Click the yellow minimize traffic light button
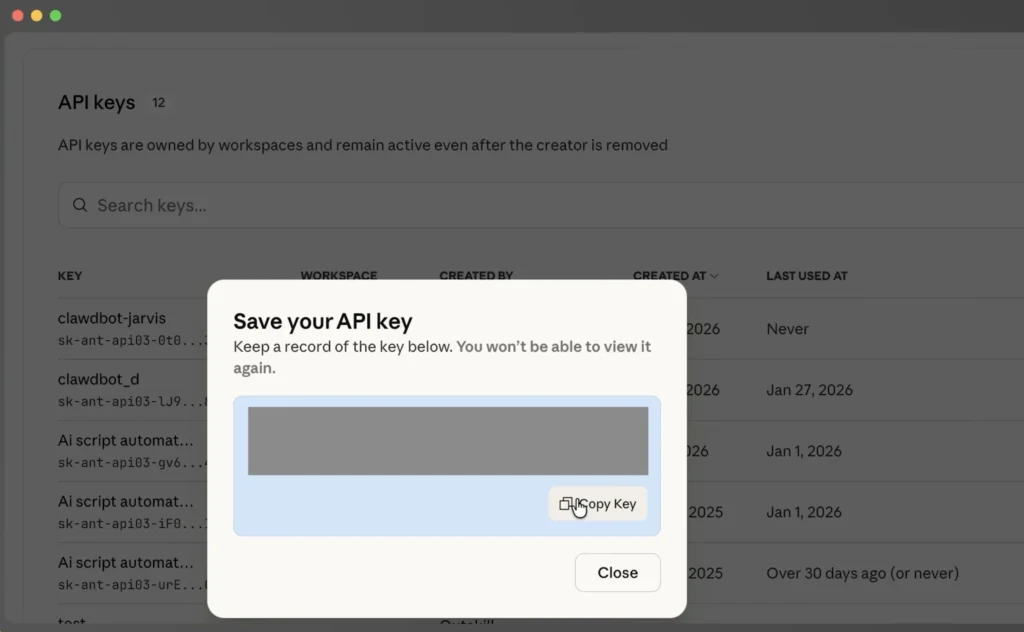This screenshot has width=1024, height=632. click(x=37, y=15)
